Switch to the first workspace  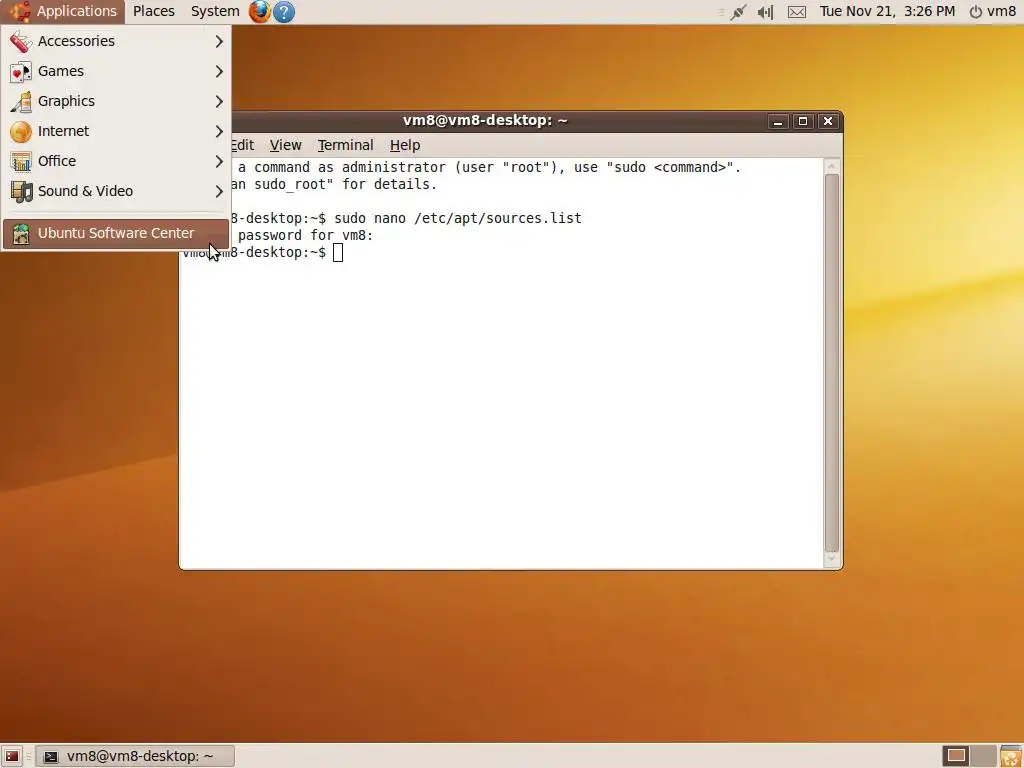click(x=956, y=756)
